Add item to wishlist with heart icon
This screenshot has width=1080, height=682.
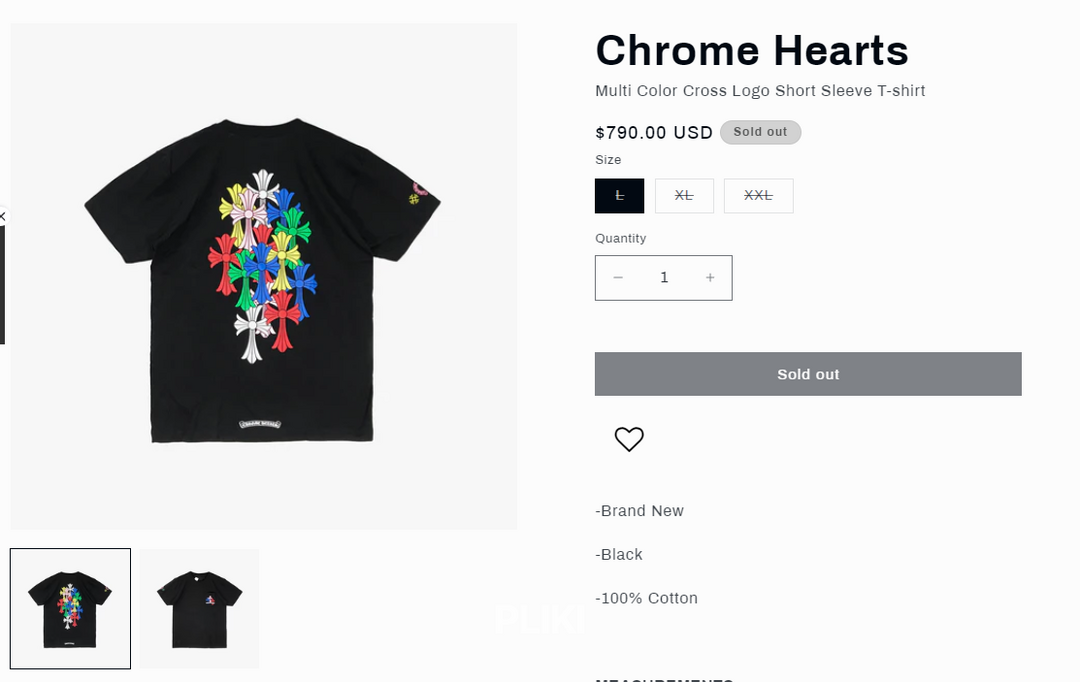629,439
